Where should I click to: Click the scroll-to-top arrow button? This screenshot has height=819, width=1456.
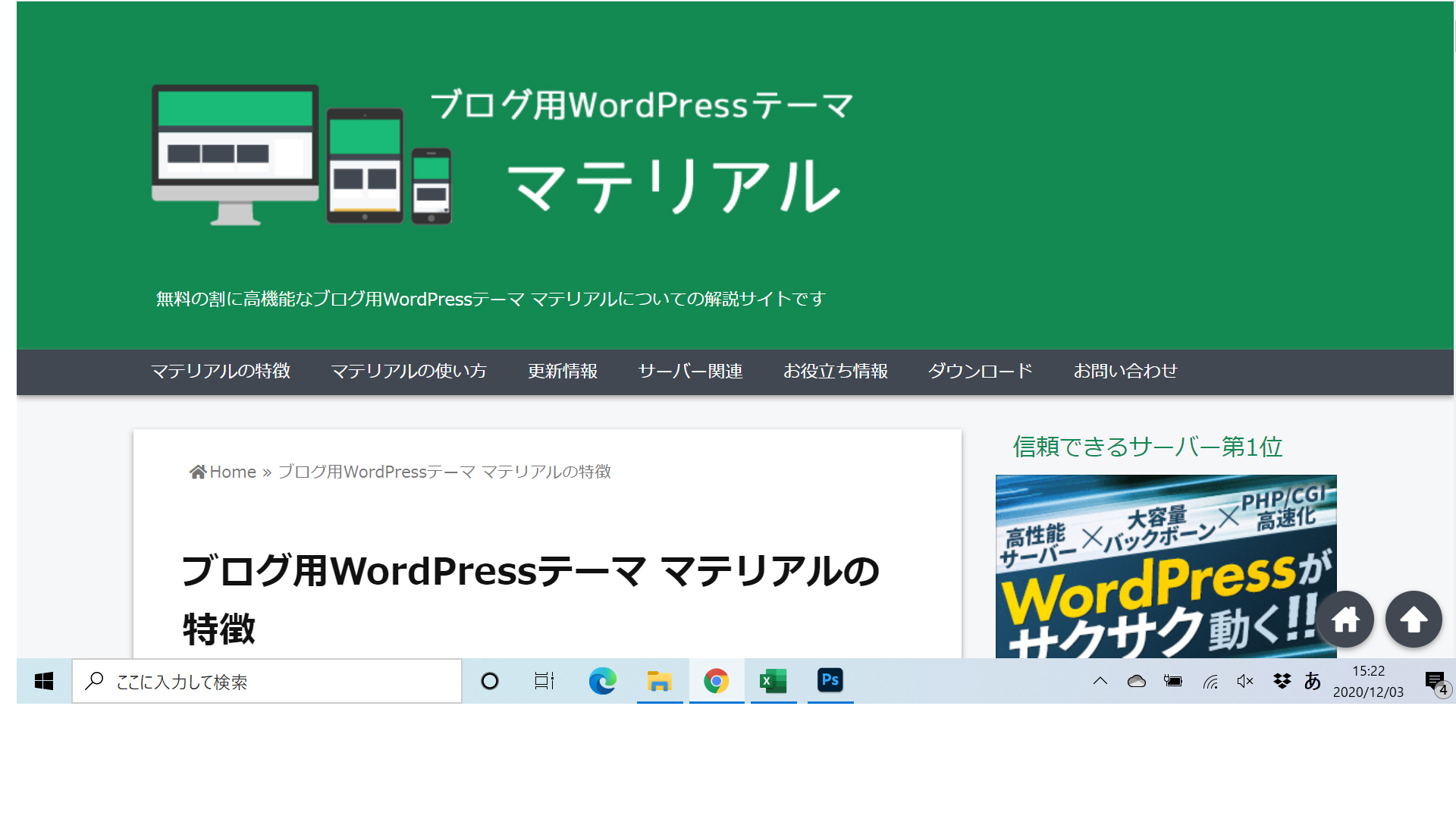[x=1414, y=620]
